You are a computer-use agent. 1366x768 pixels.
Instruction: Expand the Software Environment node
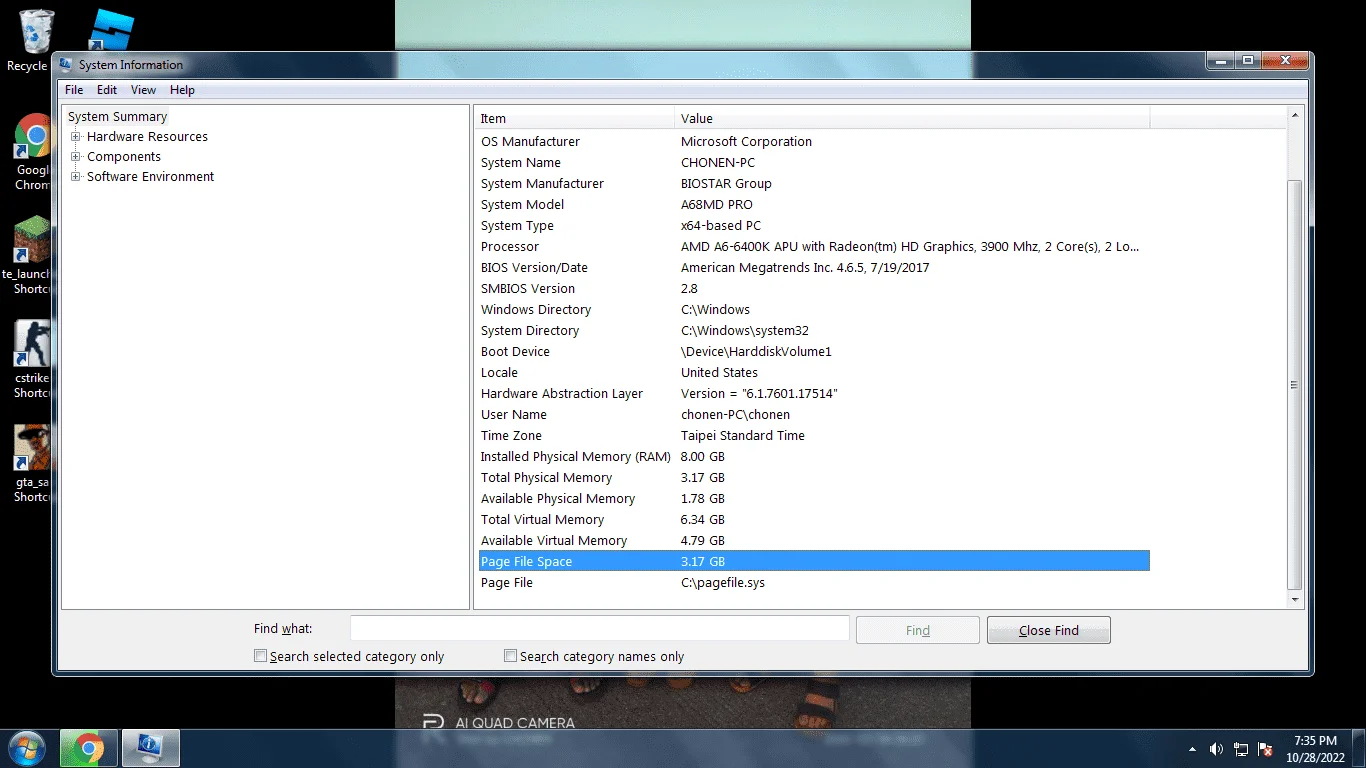pyautogui.click(x=76, y=177)
